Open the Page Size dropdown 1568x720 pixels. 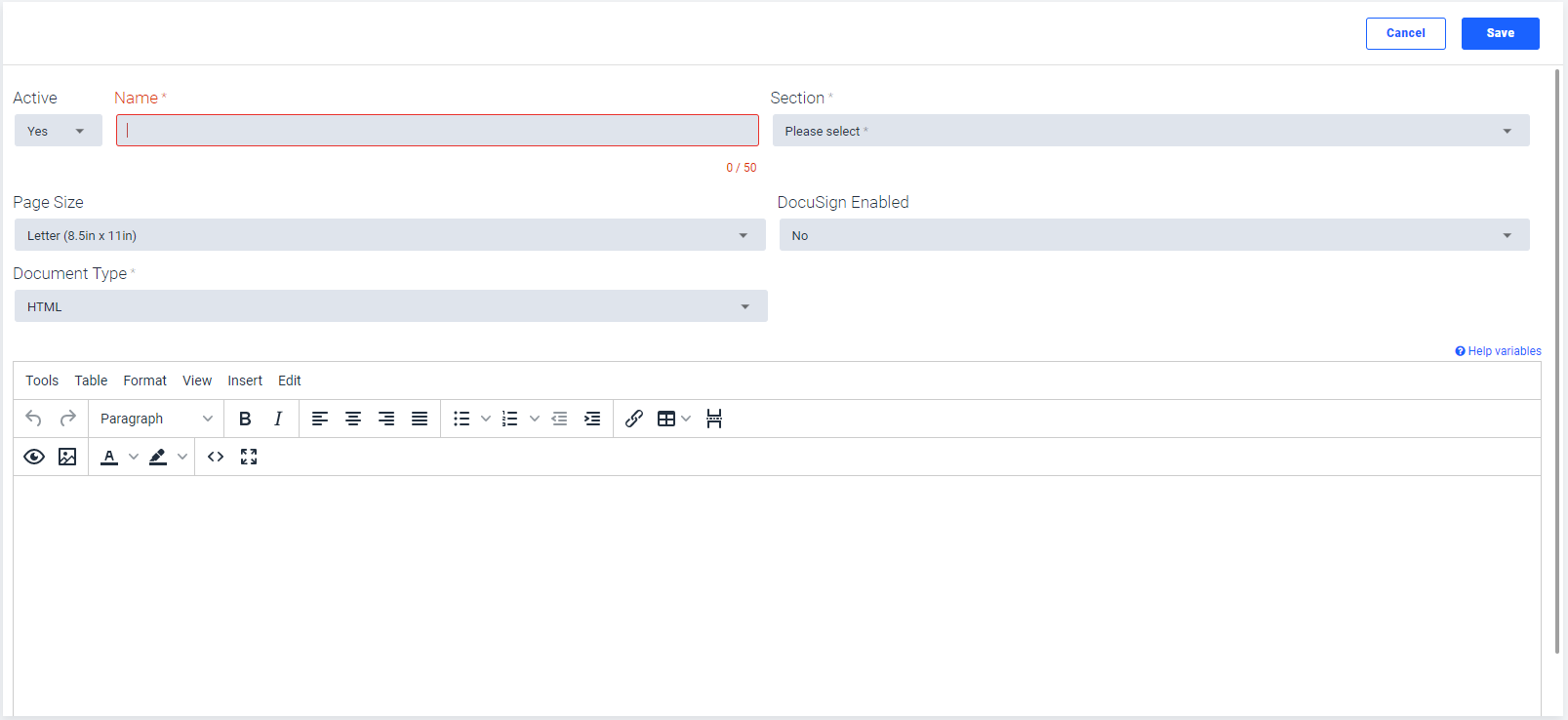(x=390, y=235)
